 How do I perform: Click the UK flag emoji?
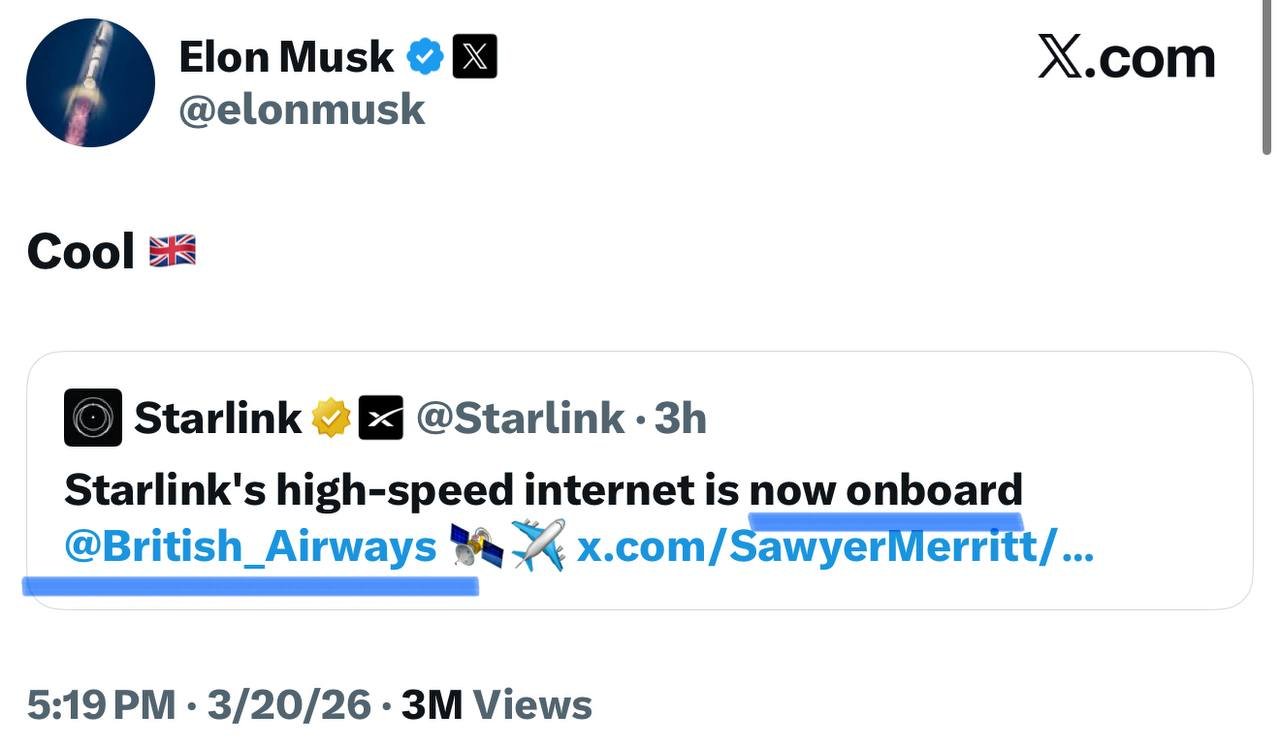click(x=172, y=251)
